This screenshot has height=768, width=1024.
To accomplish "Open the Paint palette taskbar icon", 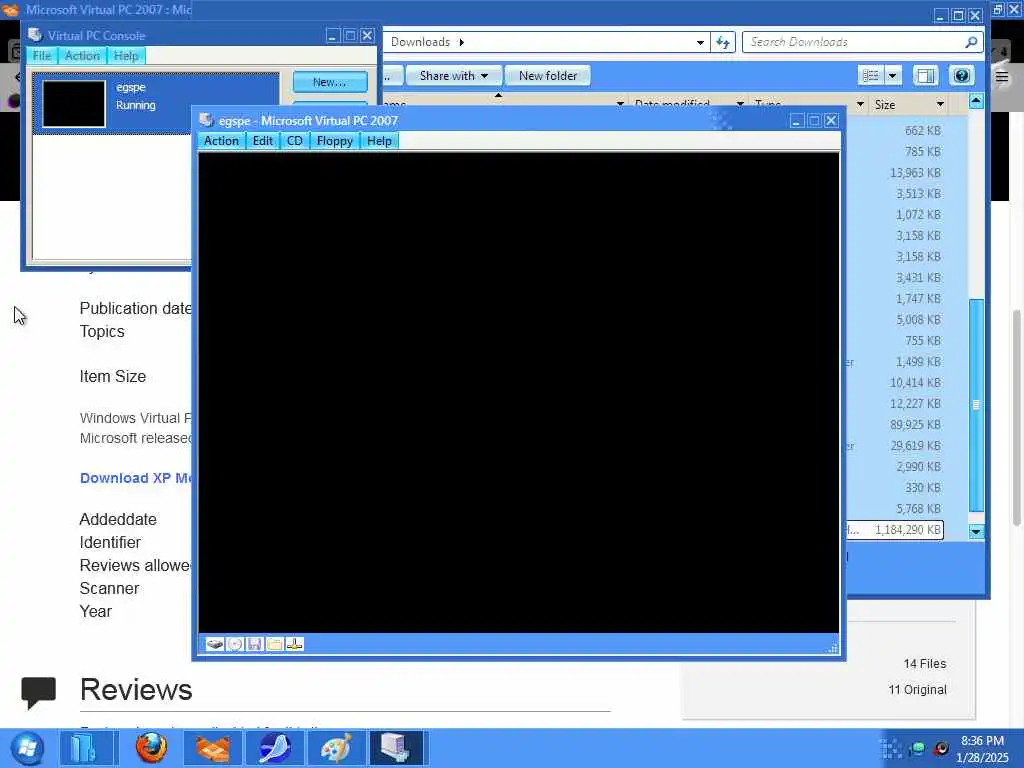I will point(336,748).
